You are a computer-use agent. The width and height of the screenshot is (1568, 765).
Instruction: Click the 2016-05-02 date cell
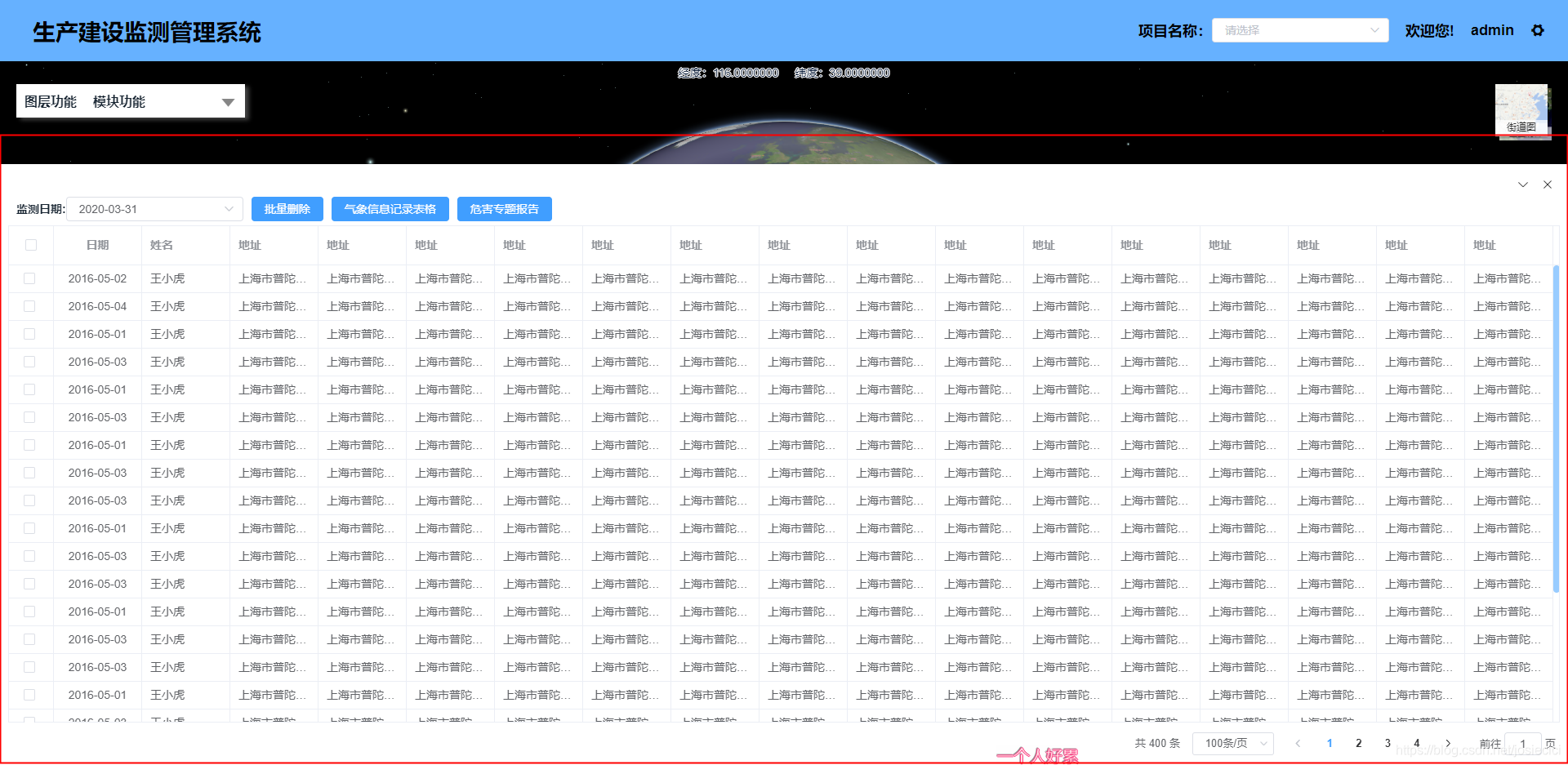pos(98,278)
